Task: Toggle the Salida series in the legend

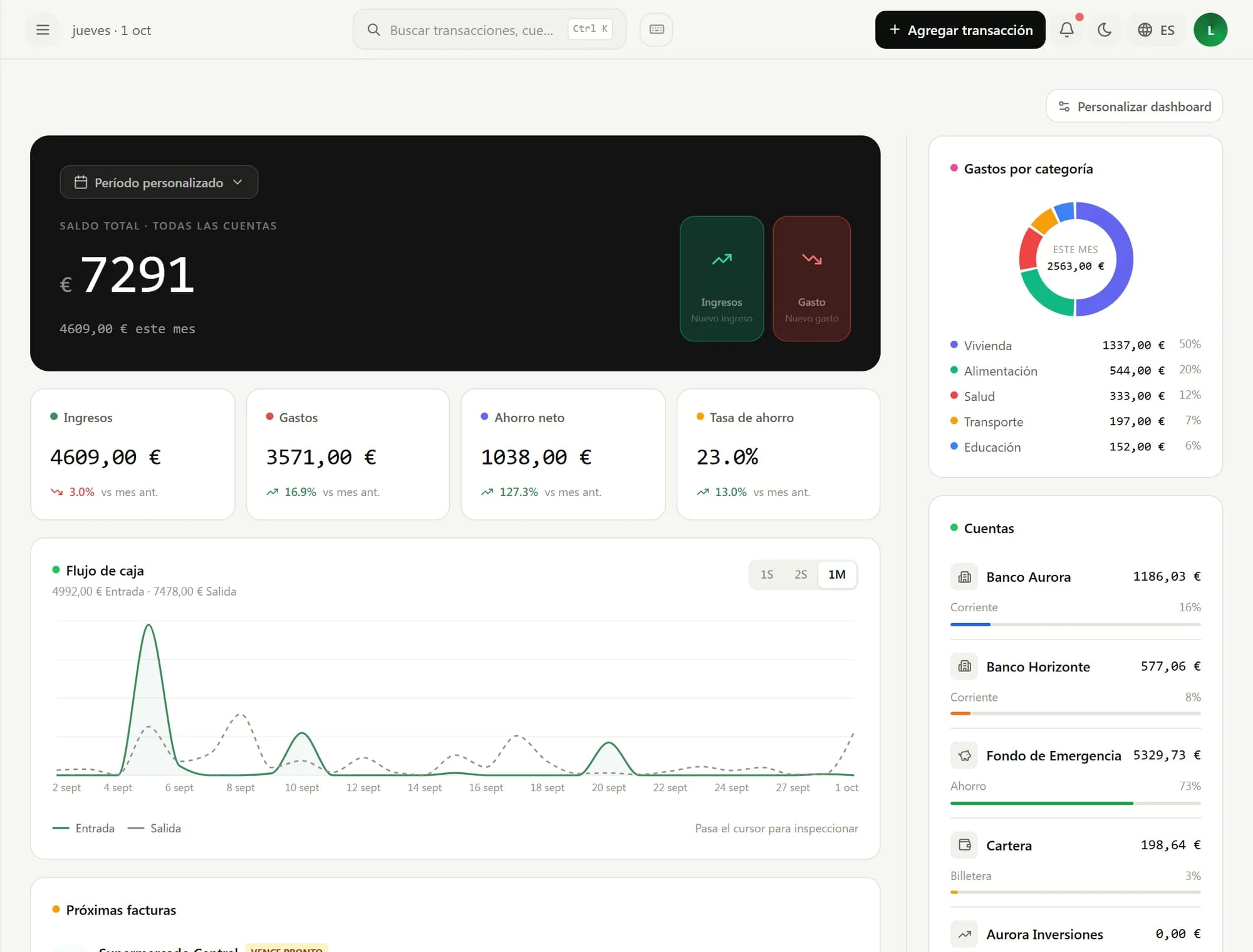Action: click(x=154, y=828)
